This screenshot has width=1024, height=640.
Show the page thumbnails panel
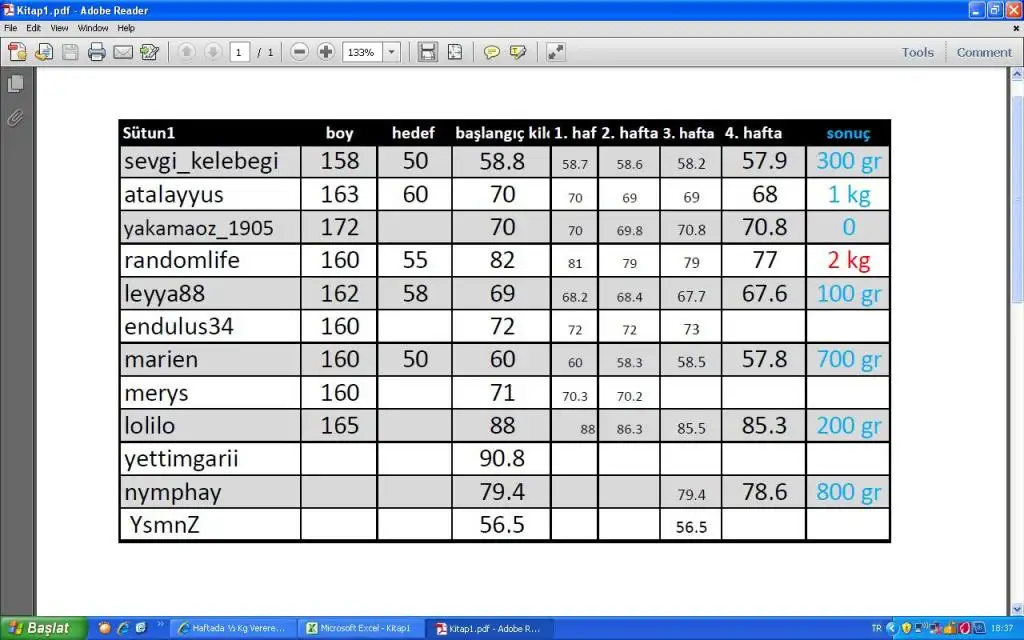pos(16,84)
